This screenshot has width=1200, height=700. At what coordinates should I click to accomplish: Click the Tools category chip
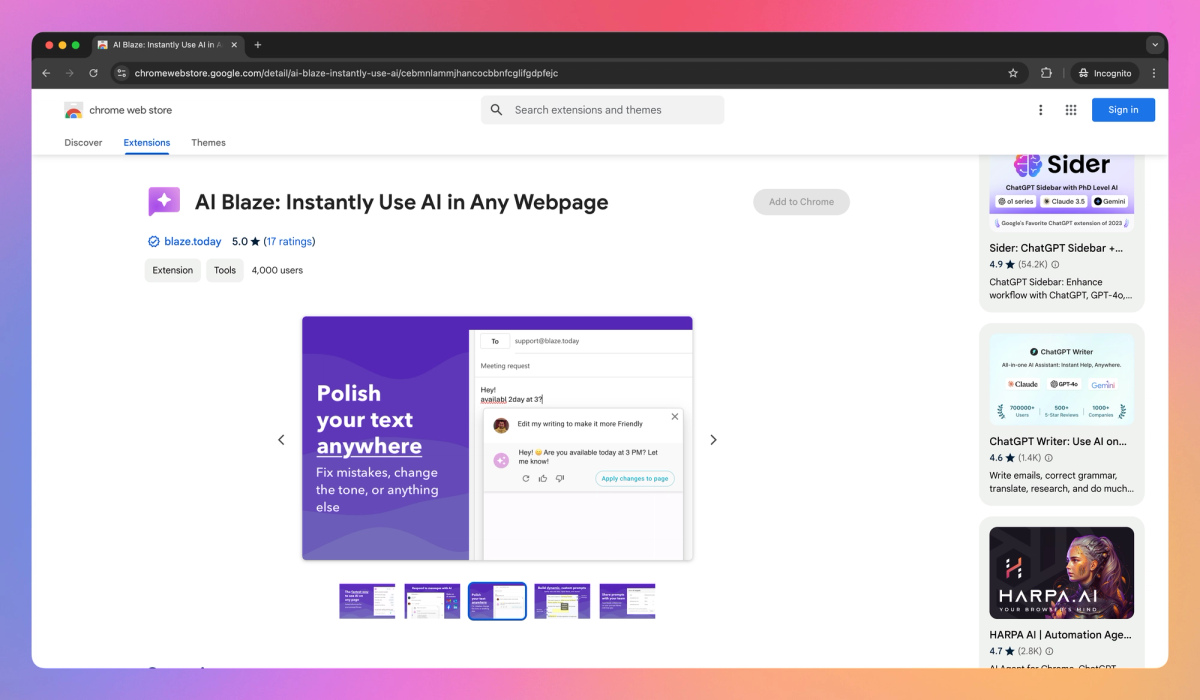(x=225, y=270)
